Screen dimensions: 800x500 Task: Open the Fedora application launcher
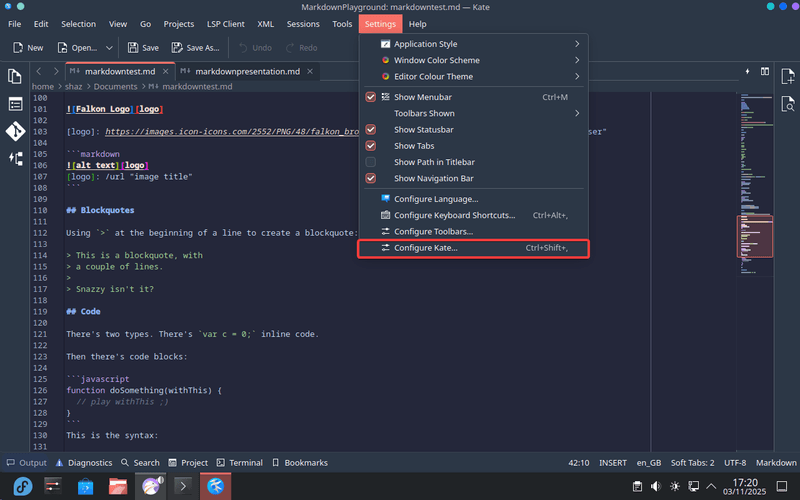click(x=22, y=486)
